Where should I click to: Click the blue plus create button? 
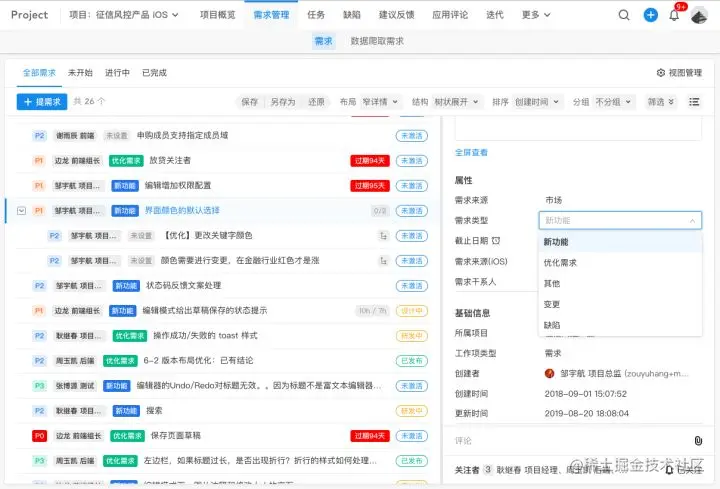tap(650, 15)
